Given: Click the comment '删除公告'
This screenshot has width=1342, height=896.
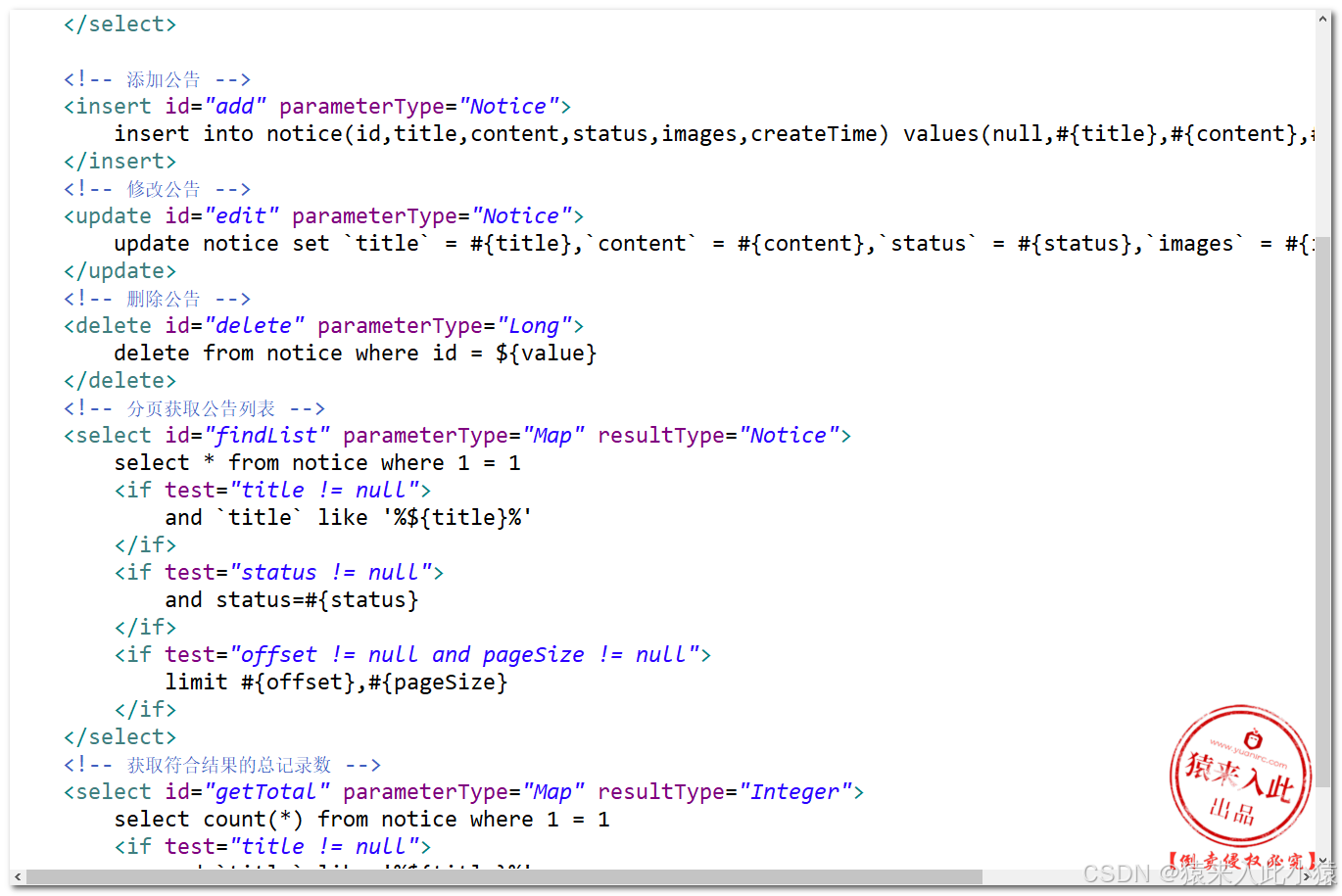Looking at the screenshot, I should [x=158, y=299].
